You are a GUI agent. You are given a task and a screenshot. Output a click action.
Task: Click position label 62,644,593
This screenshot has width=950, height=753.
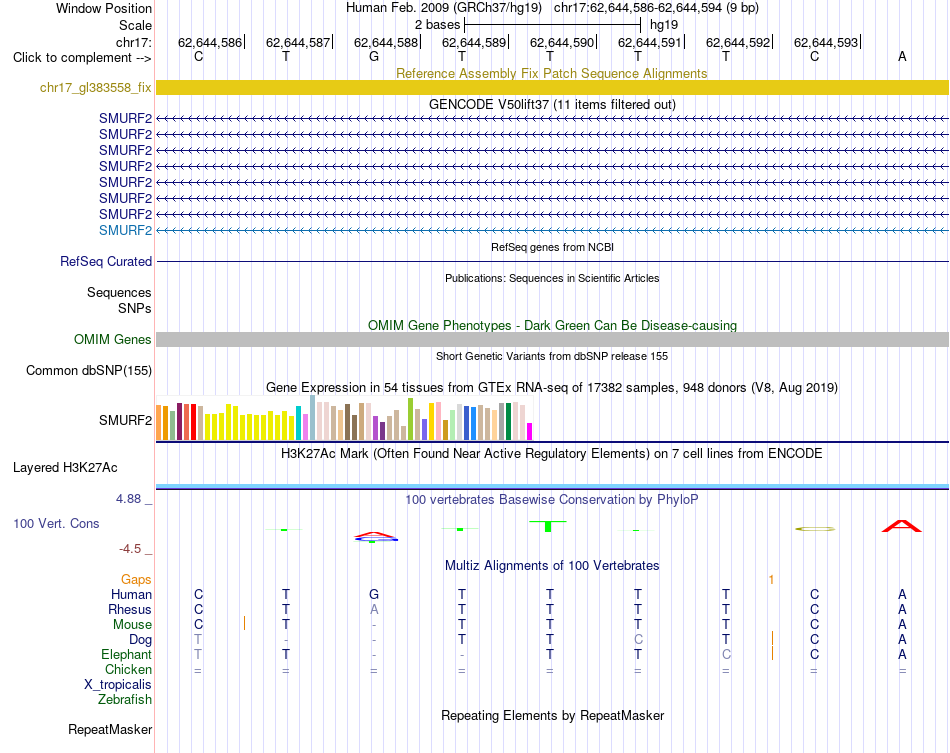click(x=826, y=42)
